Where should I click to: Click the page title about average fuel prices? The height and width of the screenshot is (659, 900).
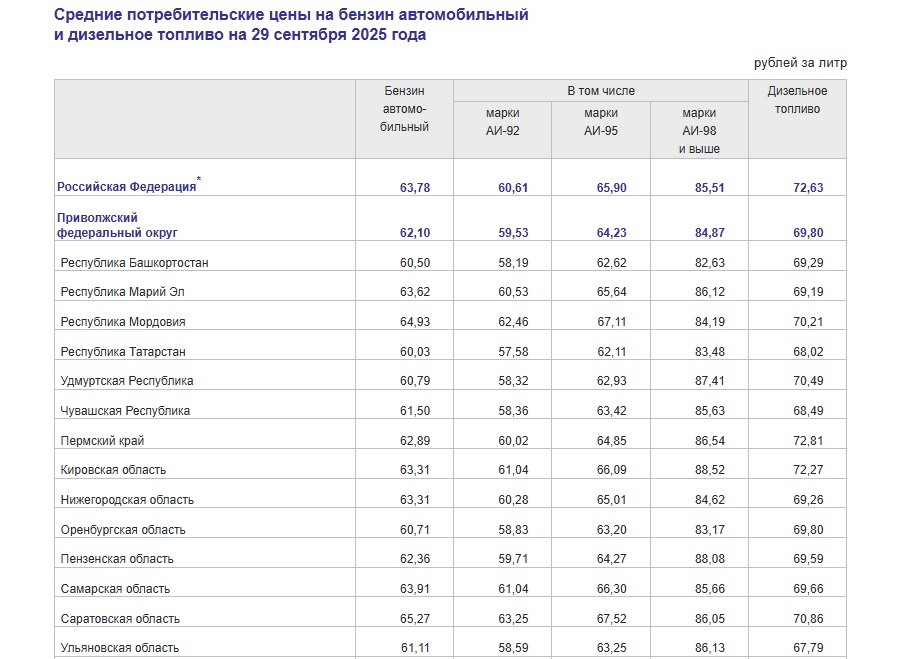[290, 25]
